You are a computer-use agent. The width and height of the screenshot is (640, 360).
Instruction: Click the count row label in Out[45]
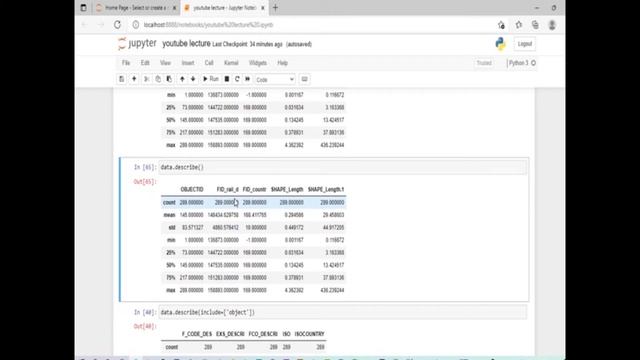pyautogui.click(x=169, y=202)
